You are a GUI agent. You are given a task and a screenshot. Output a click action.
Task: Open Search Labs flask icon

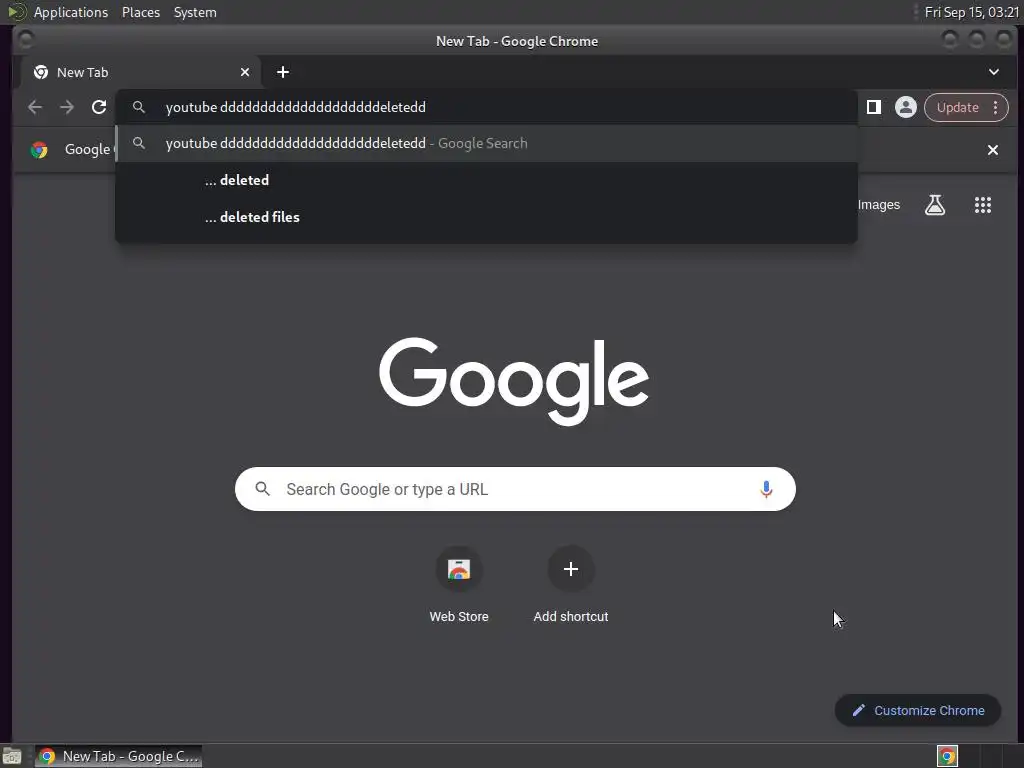coord(935,205)
